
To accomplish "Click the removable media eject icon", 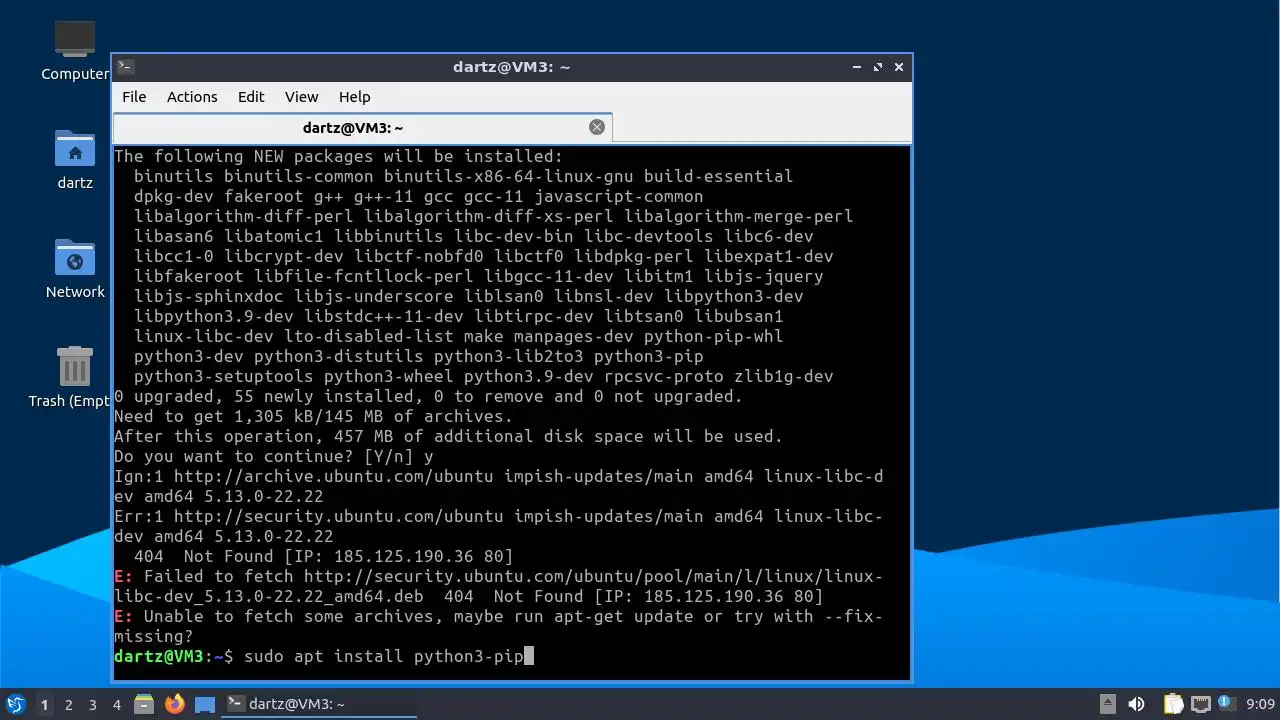I will click(x=1107, y=704).
